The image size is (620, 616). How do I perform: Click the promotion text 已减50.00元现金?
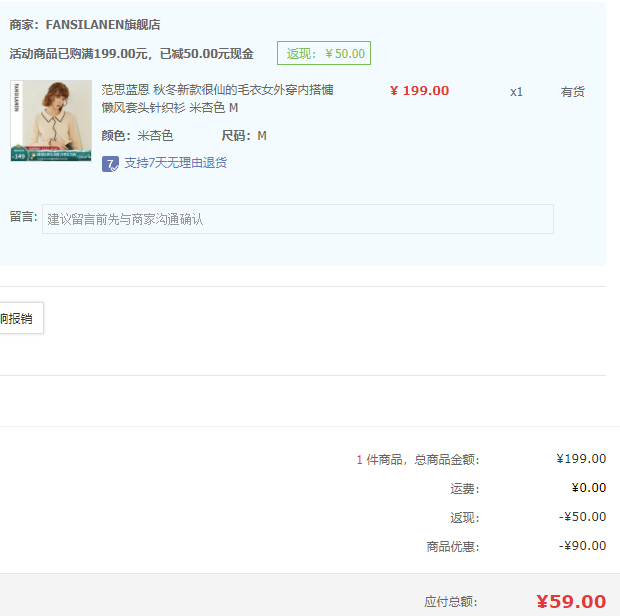(206, 54)
